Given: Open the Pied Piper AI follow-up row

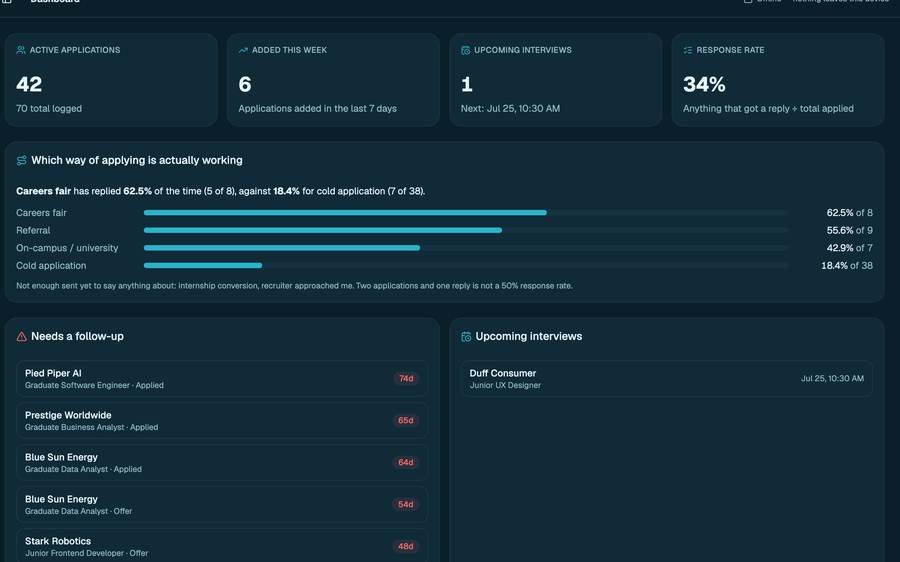Looking at the screenshot, I should coord(222,378).
